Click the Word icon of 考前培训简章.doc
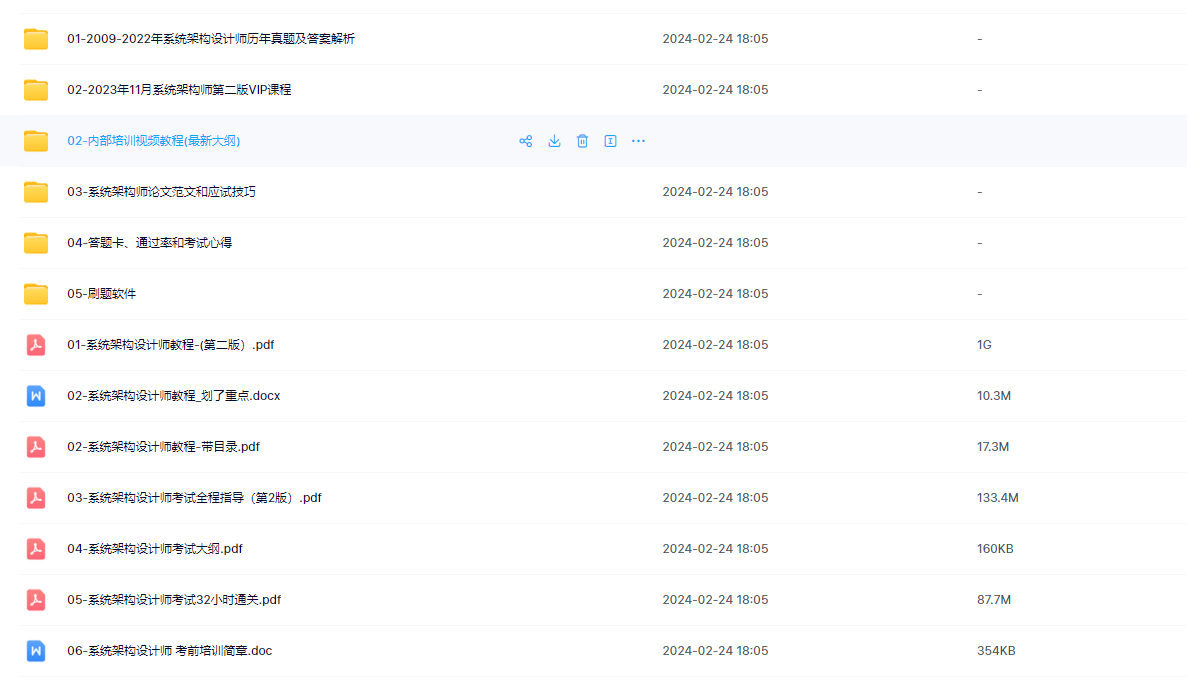Viewport: 1187px width, 700px height. coord(36,651)
